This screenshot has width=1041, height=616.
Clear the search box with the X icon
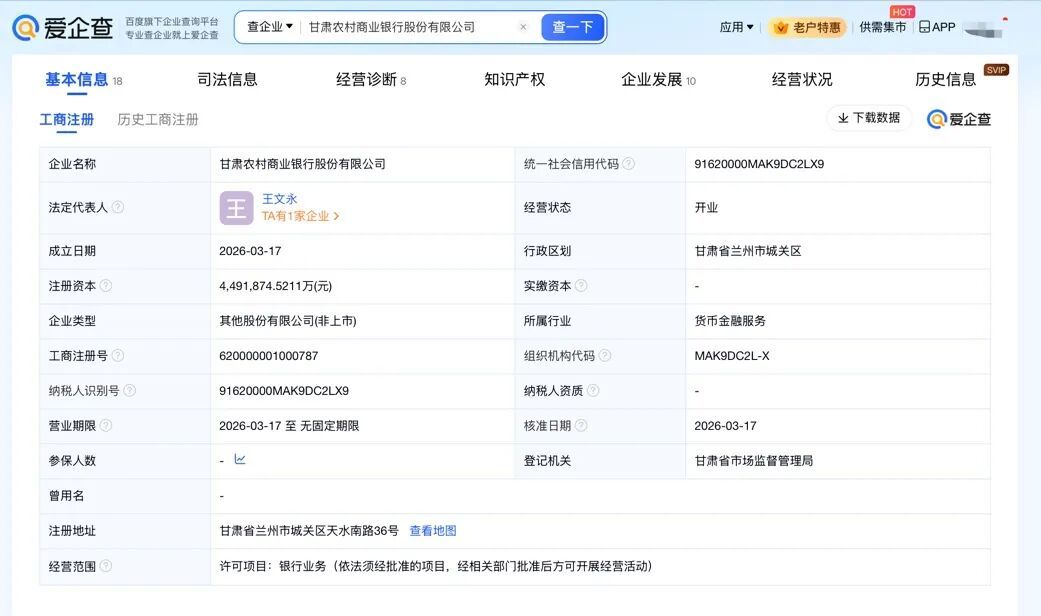pos(523,27)
